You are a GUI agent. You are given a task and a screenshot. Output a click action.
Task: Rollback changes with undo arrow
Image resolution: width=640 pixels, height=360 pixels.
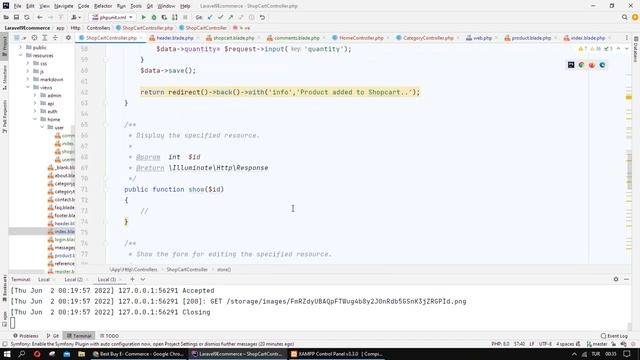click(x=262, y=18)
